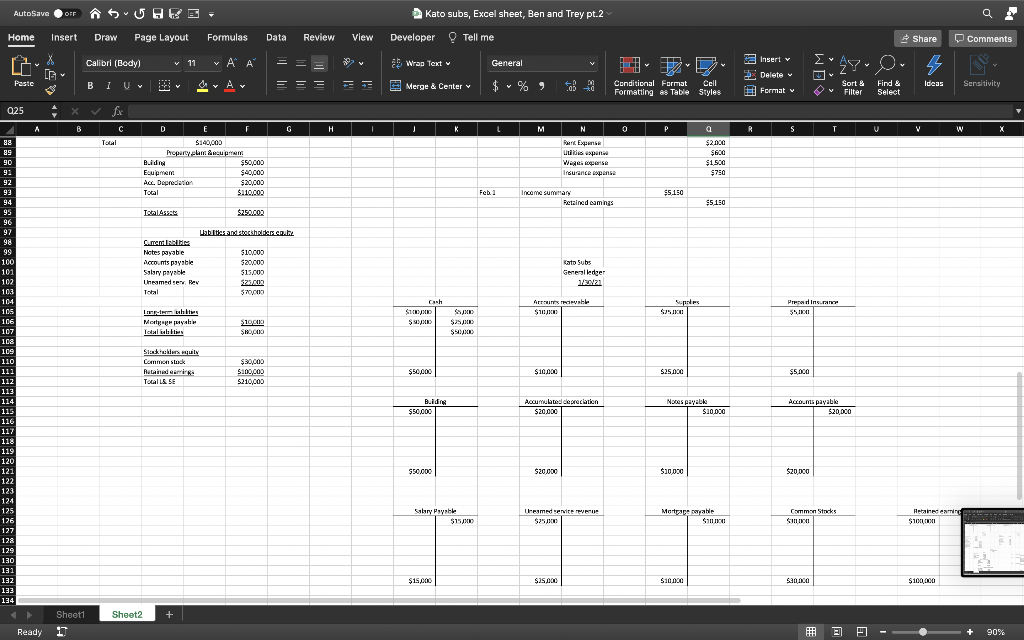The width and height of the screenshot is (1024, 640).
Task: Apply comma style format
Action: [x=541, y=86]
